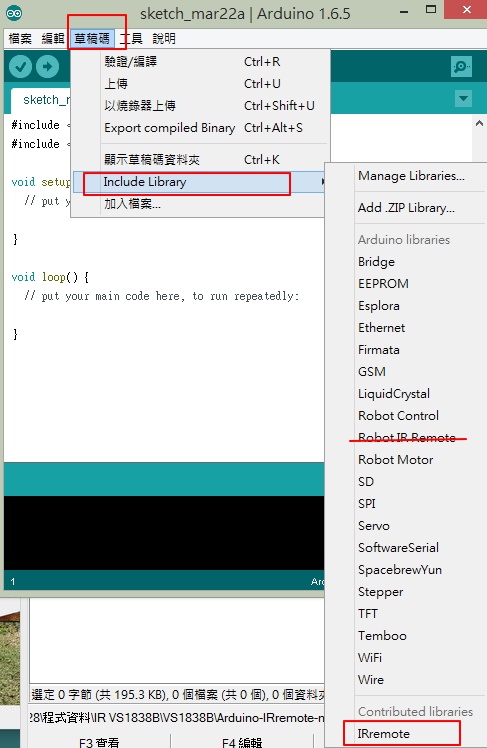Viewport: 487px width, 748px height.
Task: Include the Esplora library
Action: point(379,305)
